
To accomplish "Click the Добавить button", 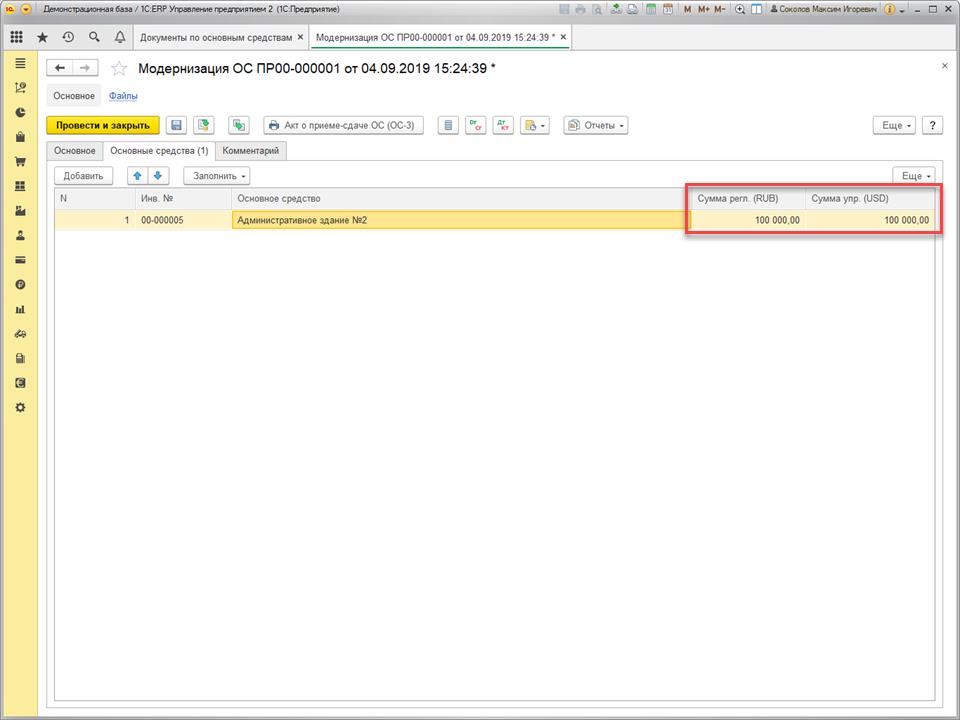I will click(83, 176).
